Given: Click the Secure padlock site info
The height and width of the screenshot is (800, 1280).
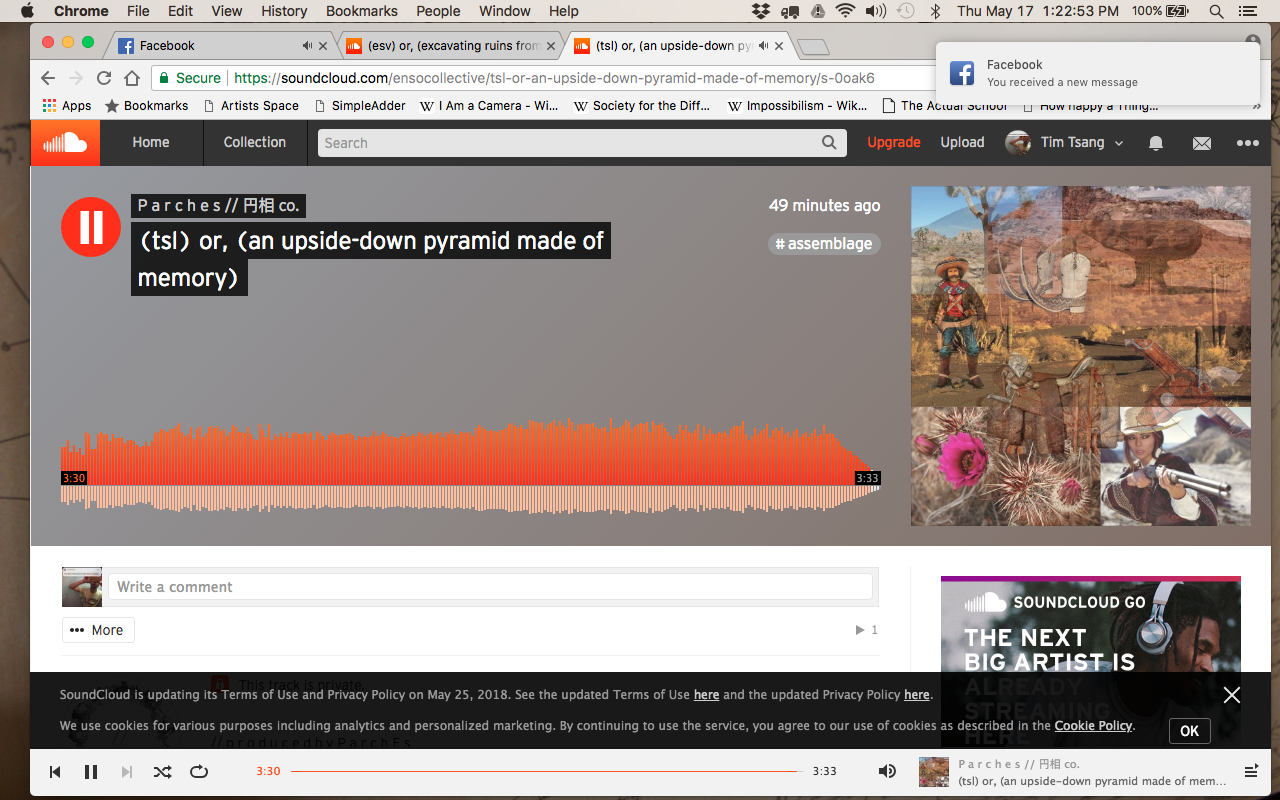Looking at the screenshot, I should coord(189,78).
